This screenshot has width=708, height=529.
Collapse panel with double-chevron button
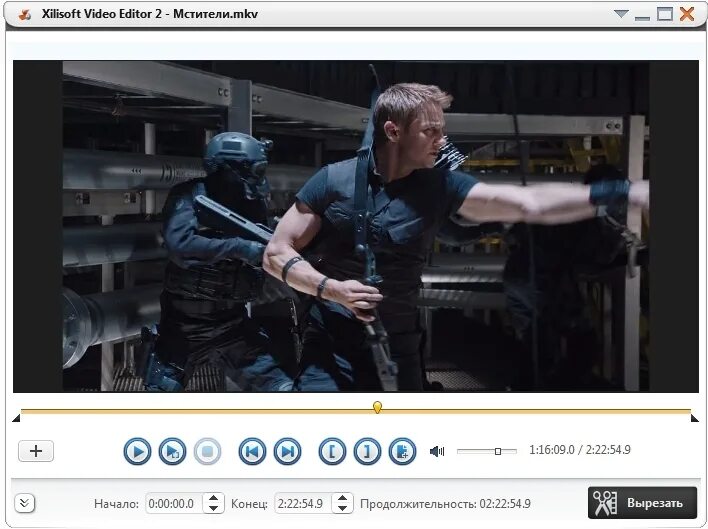coord(25,503)
